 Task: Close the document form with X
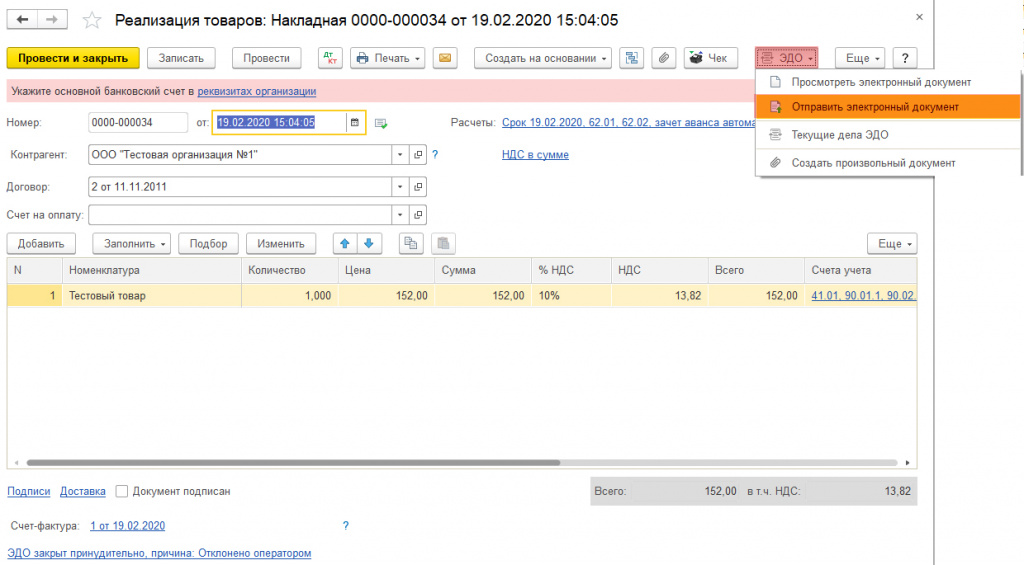point(919,18)
